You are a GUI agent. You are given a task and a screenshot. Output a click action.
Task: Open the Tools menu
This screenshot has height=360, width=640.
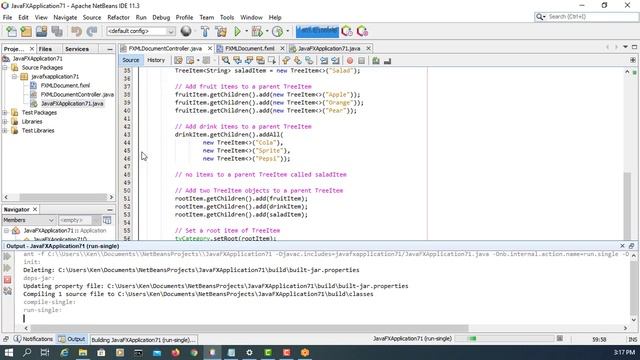click(x=227, y=18)
